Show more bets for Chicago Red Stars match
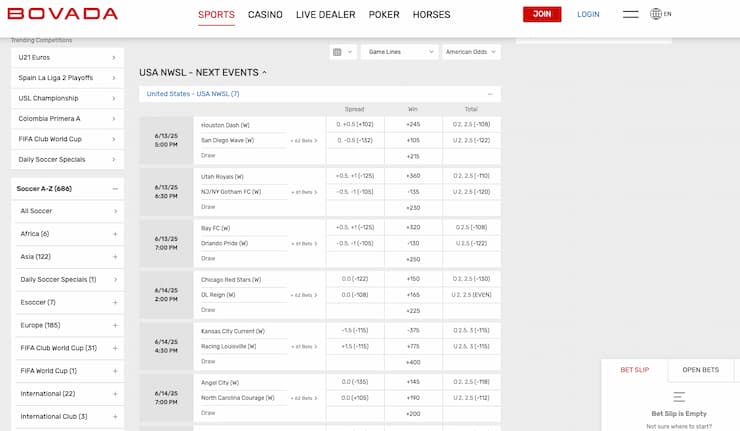Image resolution: width=740 pixels, height=431 pixels. (x=304, y=295)
